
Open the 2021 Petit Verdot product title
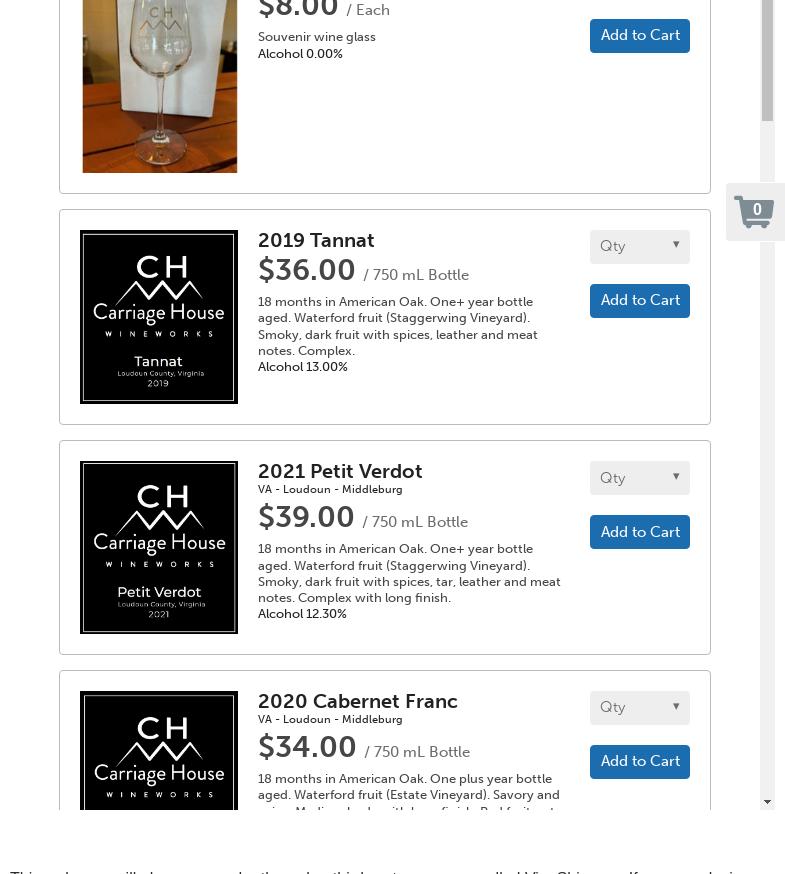click(340, 471)
